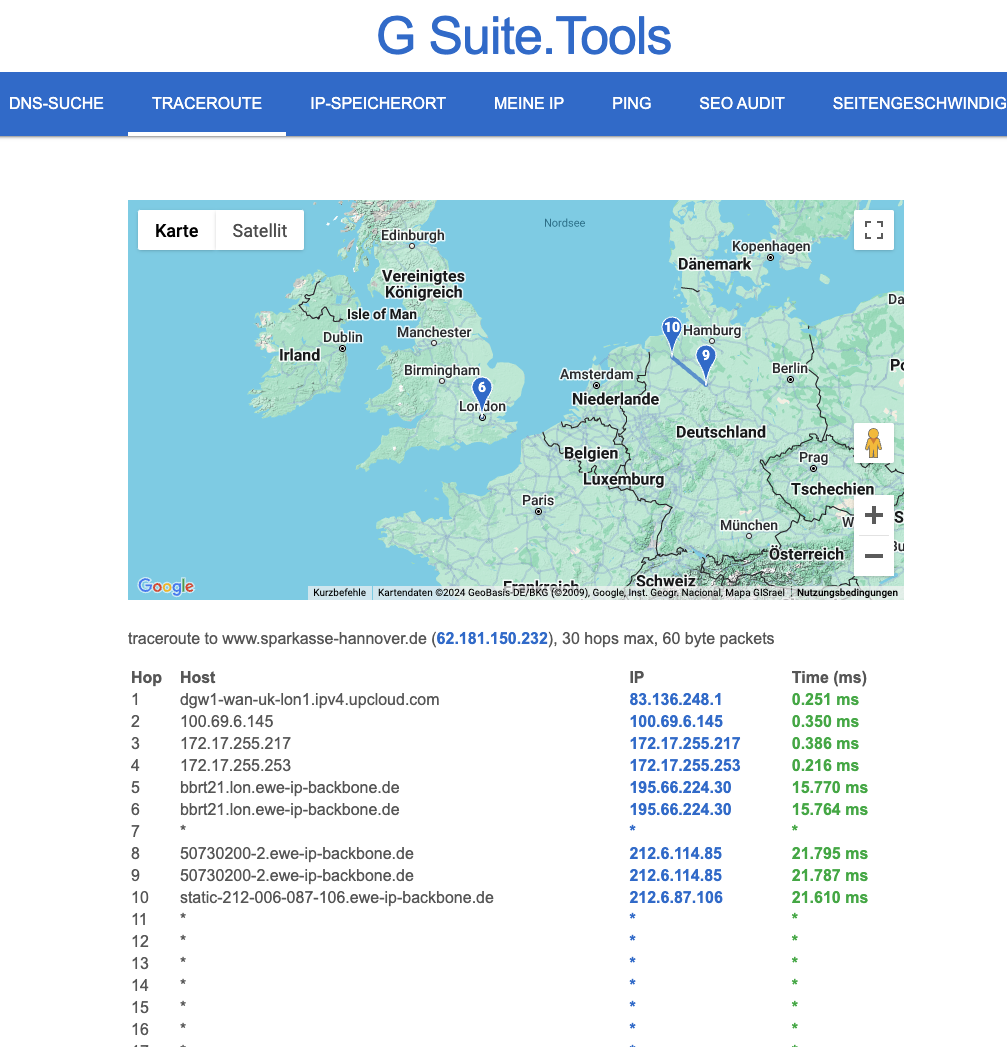Screen dimensions: 1007x1047
Task: Click the Street View pegman icon
Action: point(873,443)
